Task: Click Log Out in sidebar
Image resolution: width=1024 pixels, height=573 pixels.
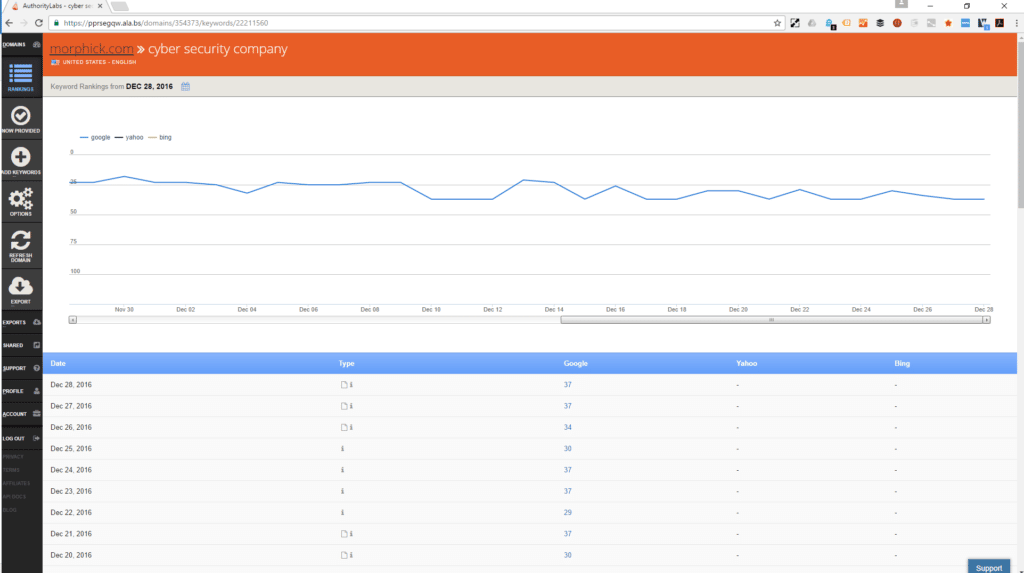Action: tap(21, 438)
